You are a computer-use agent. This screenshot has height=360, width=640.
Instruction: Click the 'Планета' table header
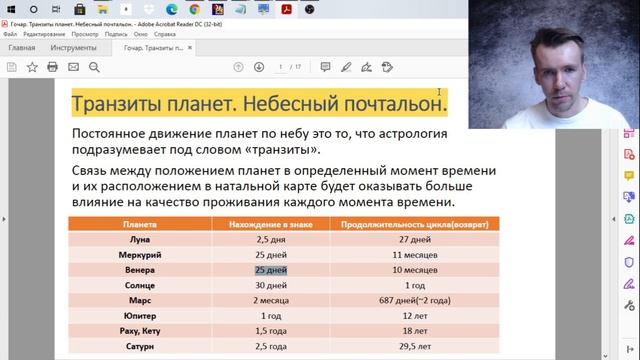point(140,224)
